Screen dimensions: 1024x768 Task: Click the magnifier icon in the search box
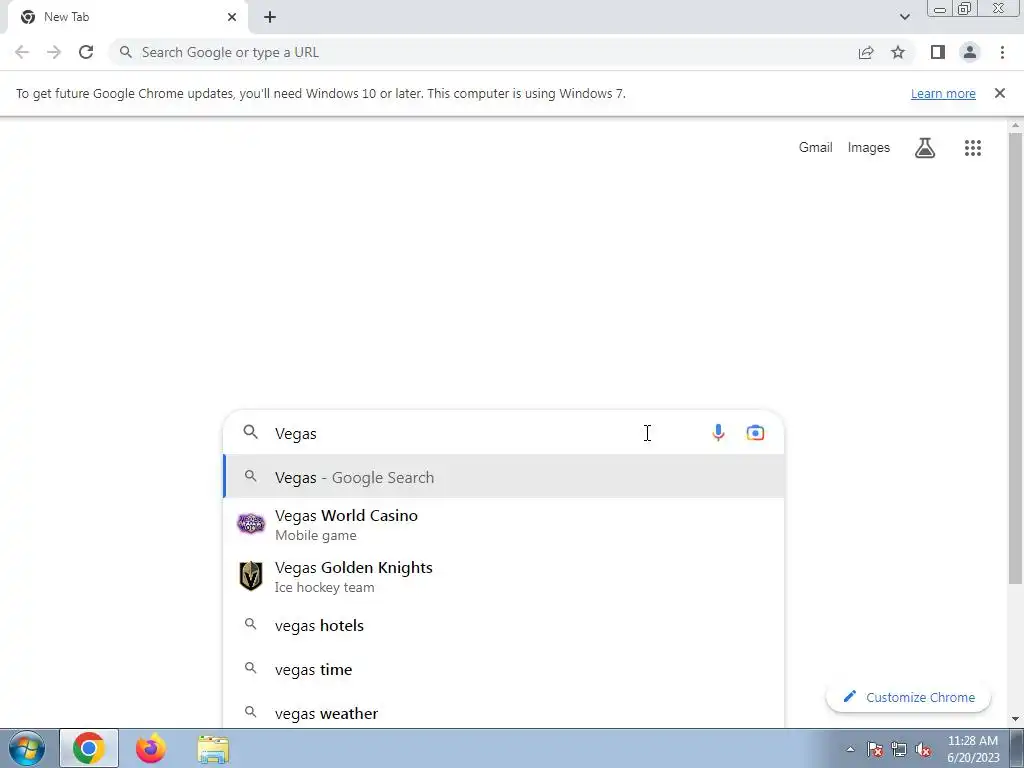pos(251,432)
